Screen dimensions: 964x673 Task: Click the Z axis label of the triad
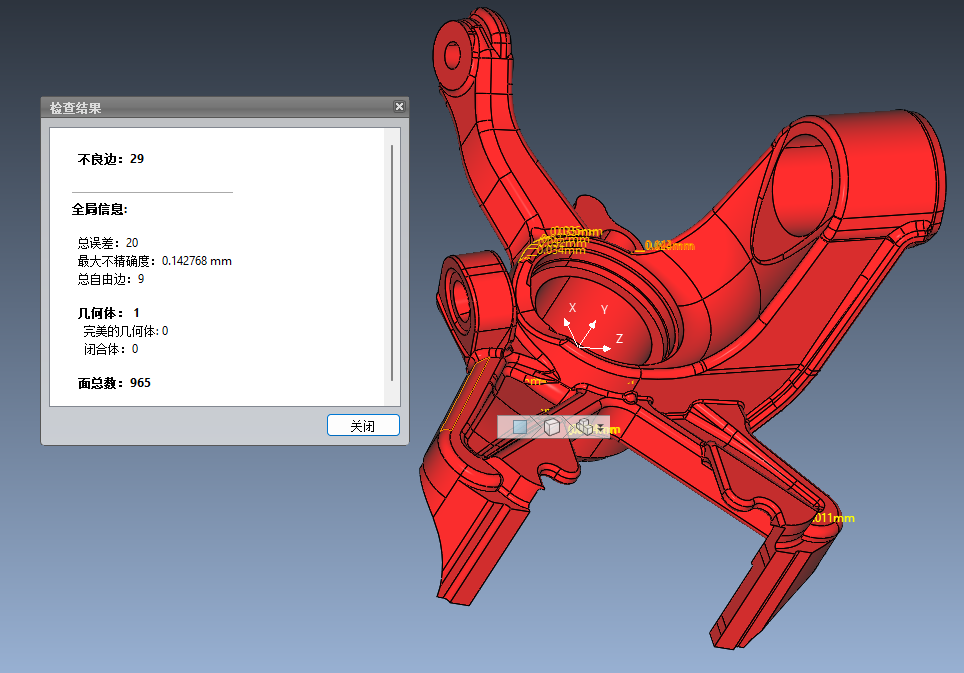click(619, 339)
